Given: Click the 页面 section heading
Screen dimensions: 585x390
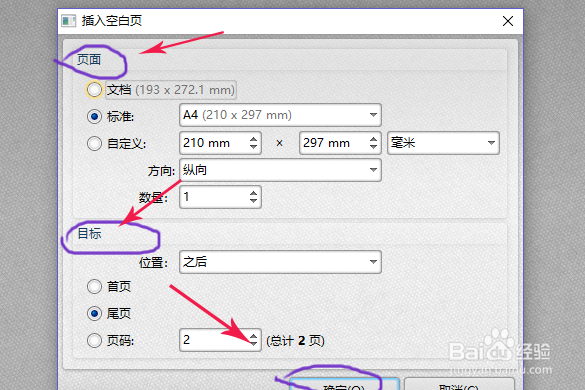Looking at the screenshot, I should [89, 60].
